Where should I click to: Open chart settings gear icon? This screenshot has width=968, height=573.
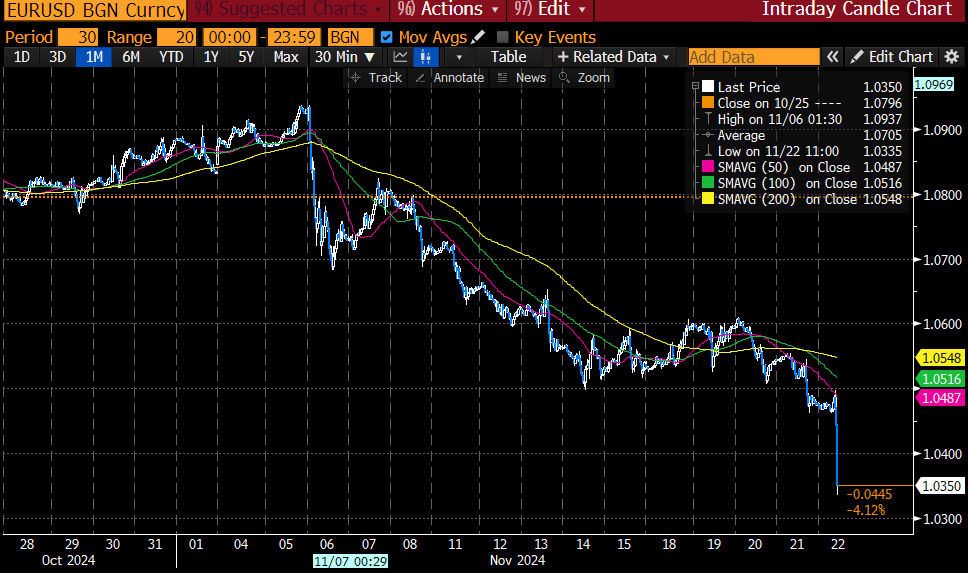[x=952, y=57]
